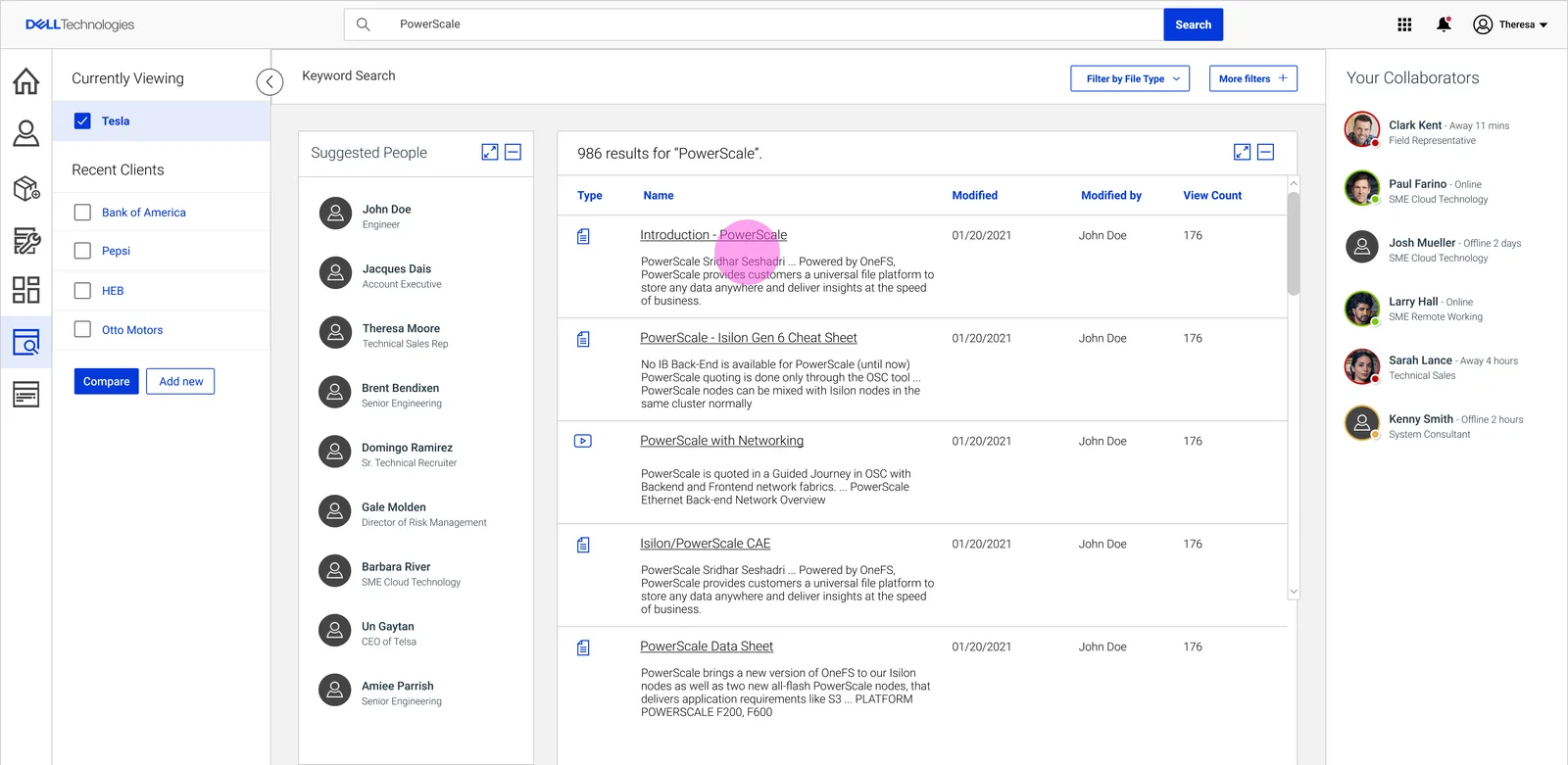The width and height of the screenshot is (1568, 765).
Task: Sort results by View Count column
Action: tap(1212, 196)
